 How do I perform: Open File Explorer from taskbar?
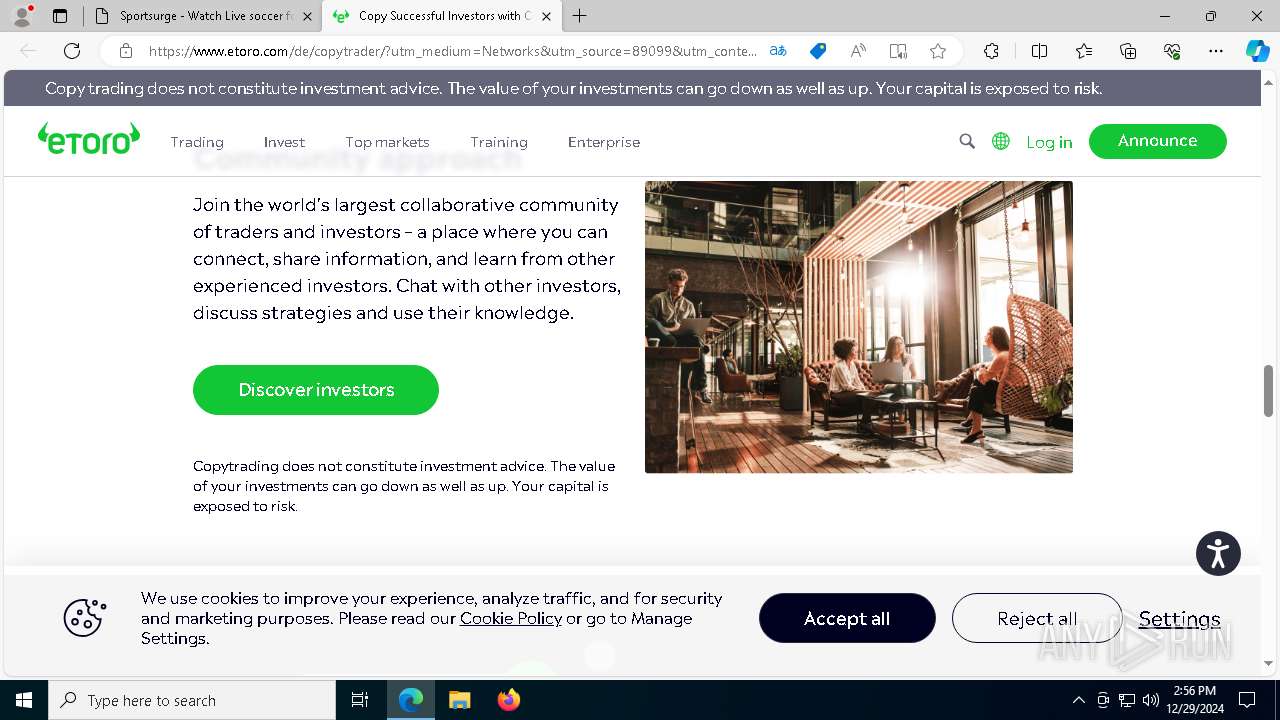click(460, 700)
